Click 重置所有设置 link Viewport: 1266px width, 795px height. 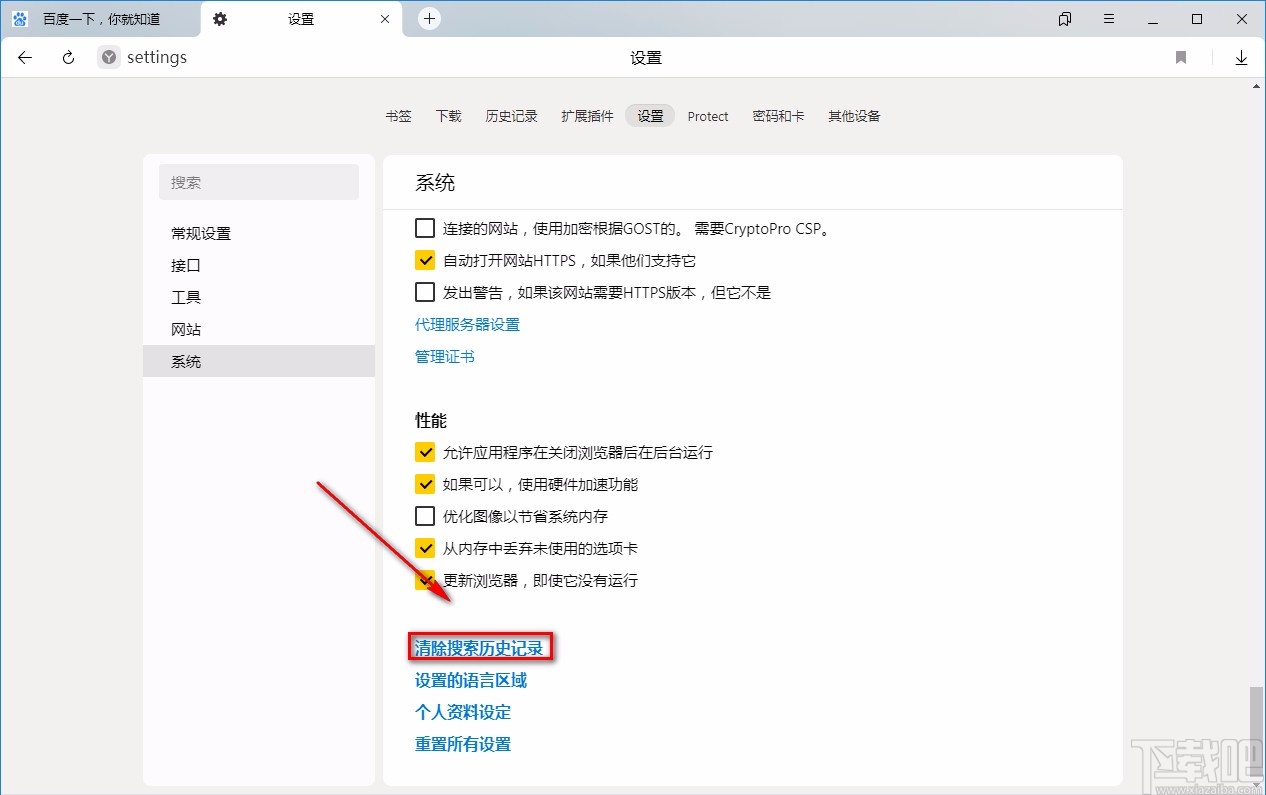pyautogui.click(x=462, y=744)
